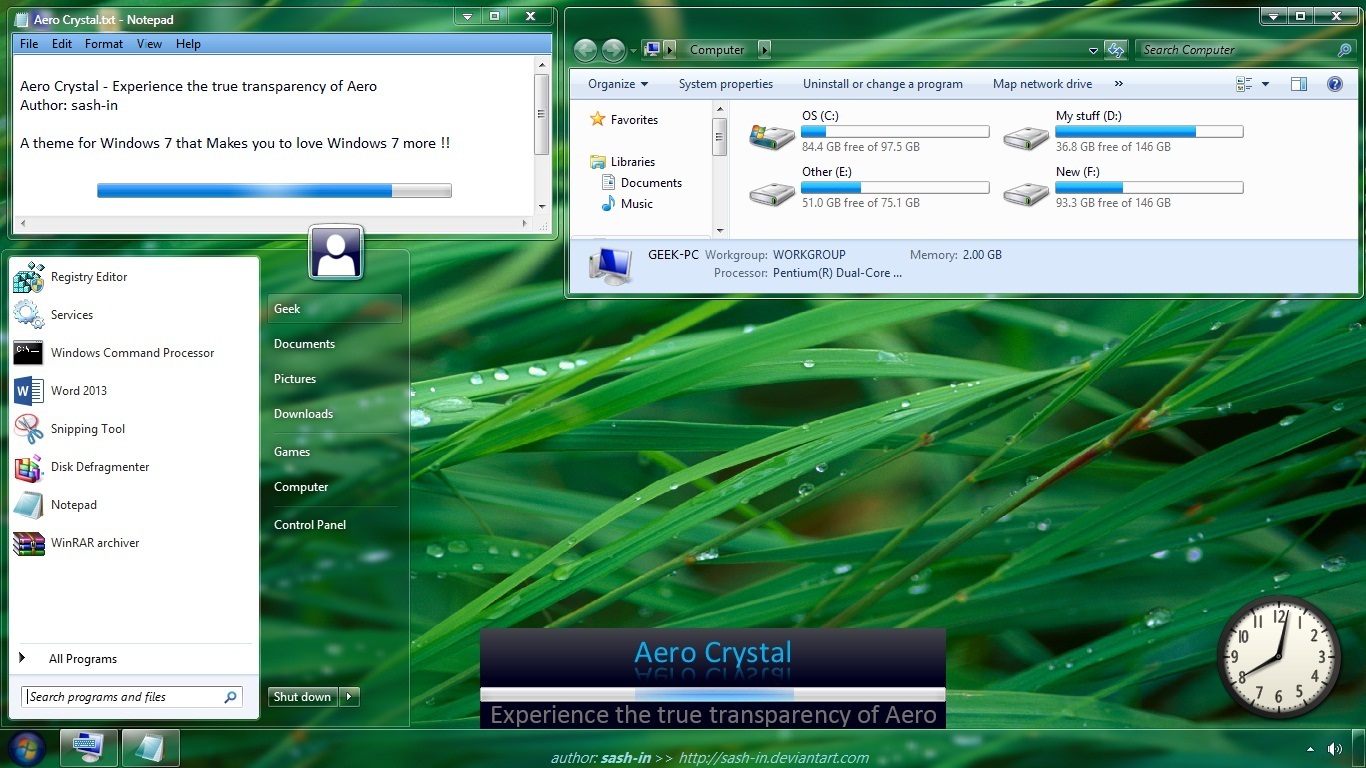1366x768 pixels.
Task: Click Notepad vertical scrollbar thumb
Action: (542, 114)
